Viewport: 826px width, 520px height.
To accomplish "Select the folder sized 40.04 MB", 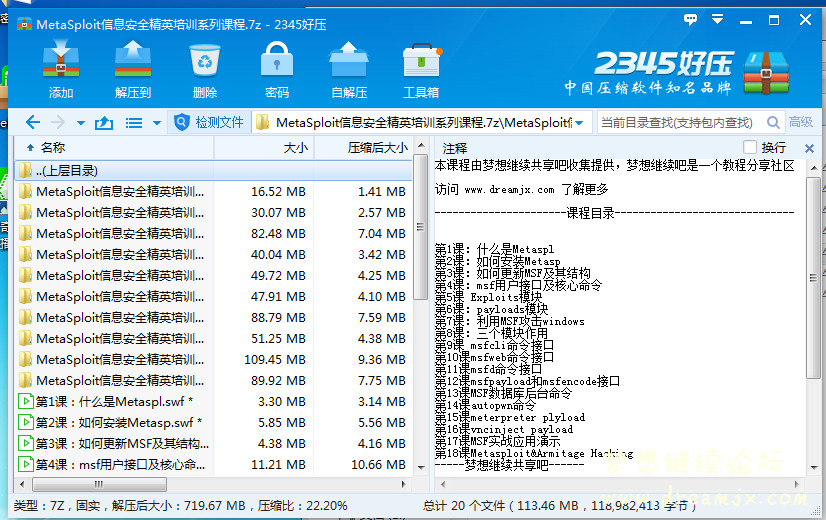I will tap(213, 254).
